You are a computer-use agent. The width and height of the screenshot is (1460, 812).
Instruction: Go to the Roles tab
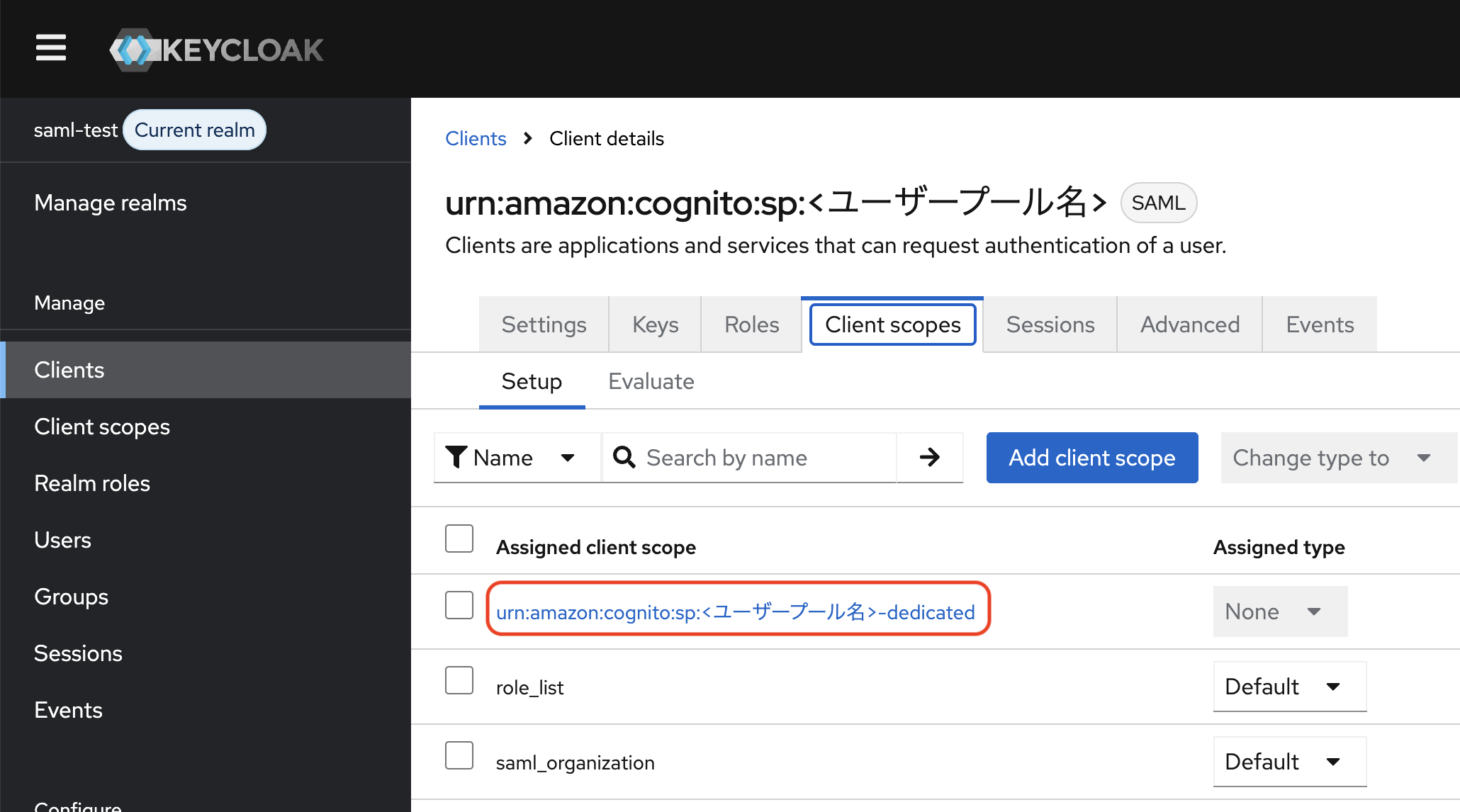pos(751,325)
